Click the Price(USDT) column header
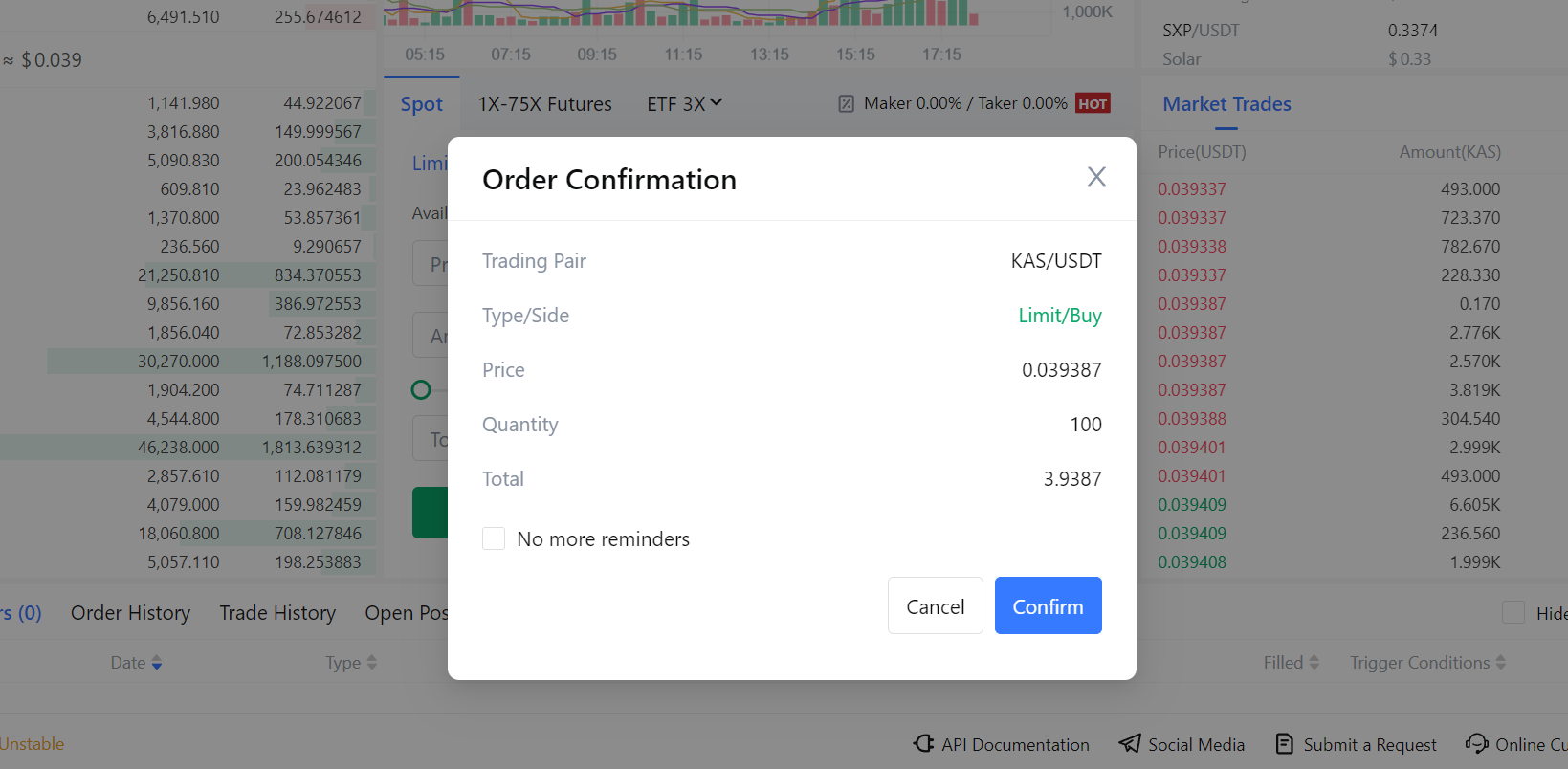The height and width of the screenshot is (769, 1568). pos(1202,151)
